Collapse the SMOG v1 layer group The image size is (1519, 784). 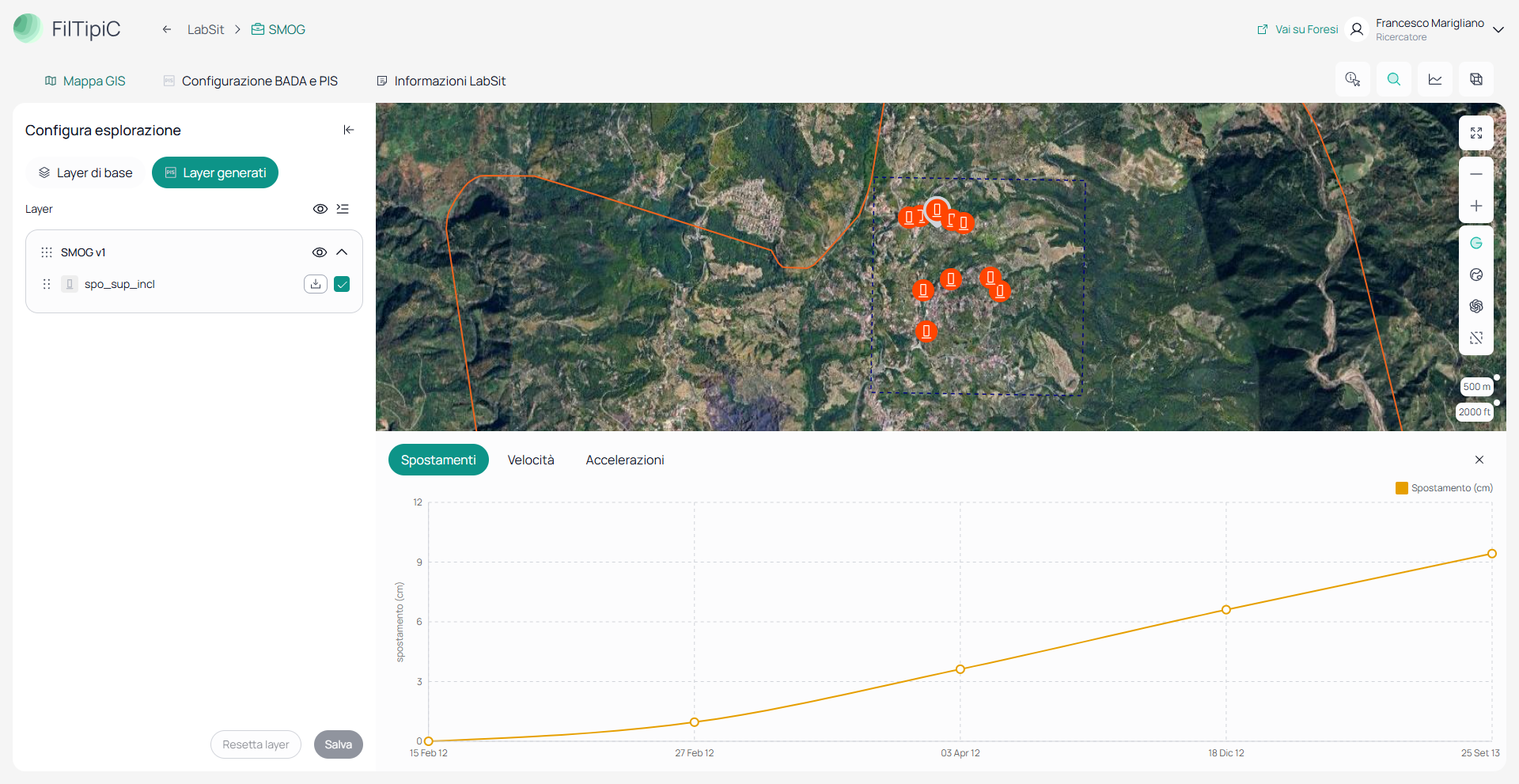[342, 252]
